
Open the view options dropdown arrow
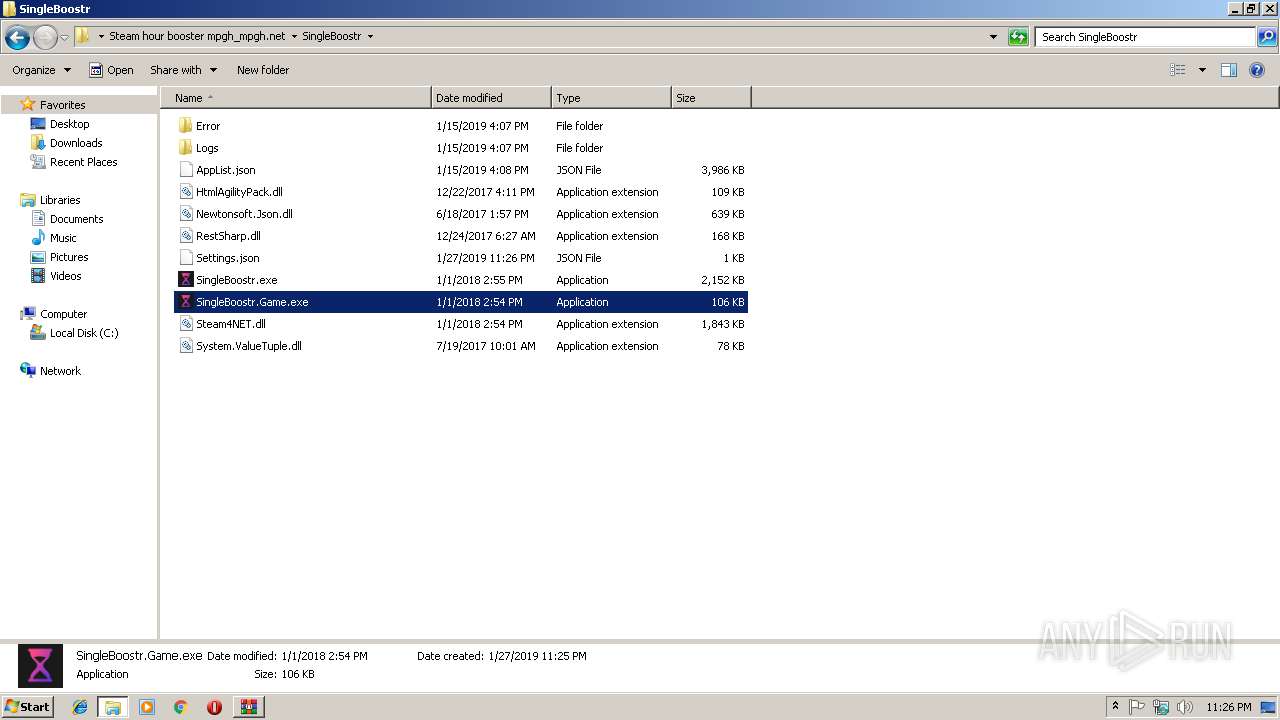(1202, 70)
